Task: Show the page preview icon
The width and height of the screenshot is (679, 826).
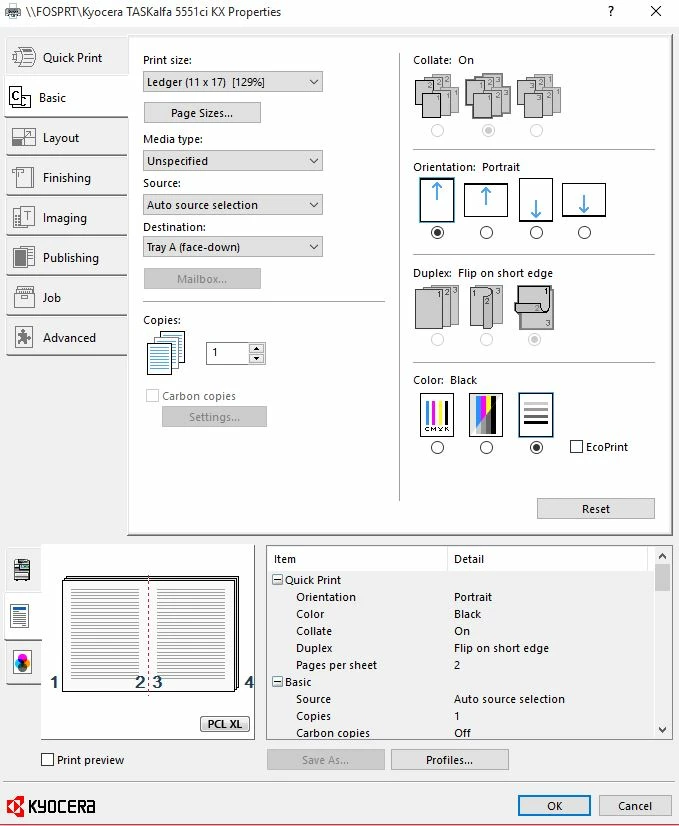Action: click(21, 616)
